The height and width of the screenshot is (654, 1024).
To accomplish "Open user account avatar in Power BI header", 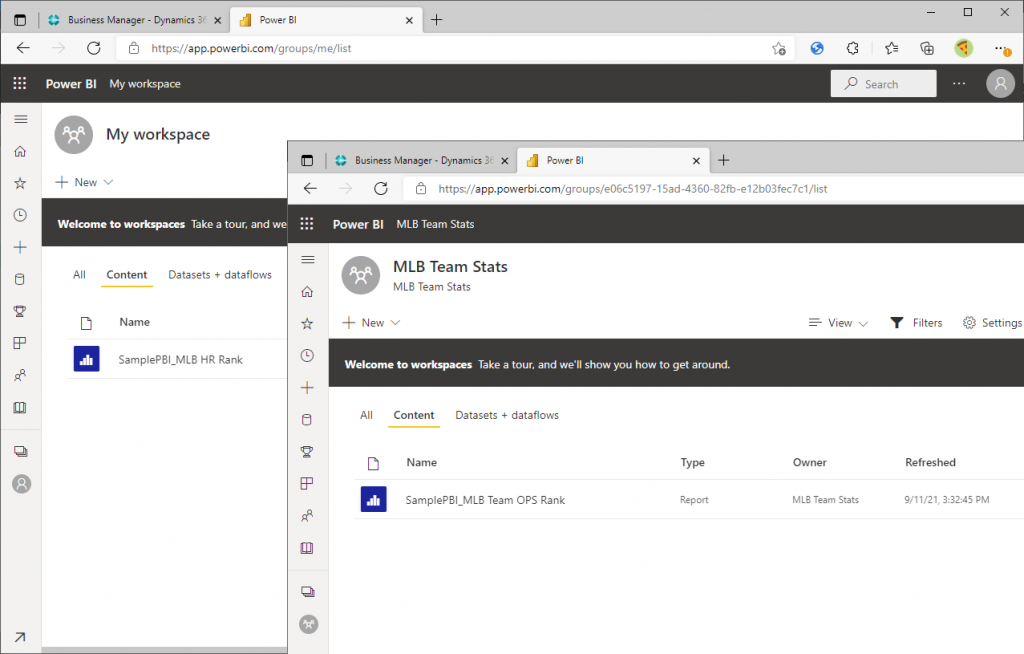I will (1000, 84).
